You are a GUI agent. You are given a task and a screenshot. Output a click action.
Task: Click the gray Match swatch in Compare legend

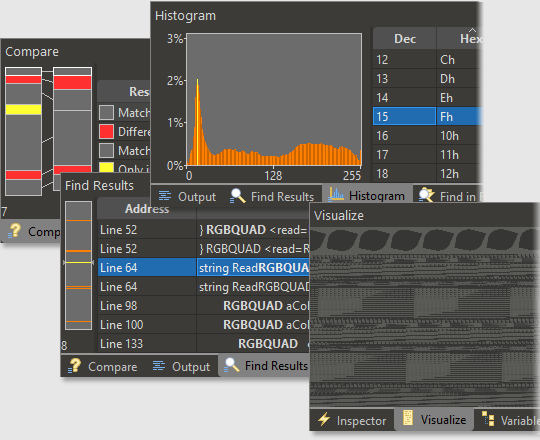[x=106, y=113]
